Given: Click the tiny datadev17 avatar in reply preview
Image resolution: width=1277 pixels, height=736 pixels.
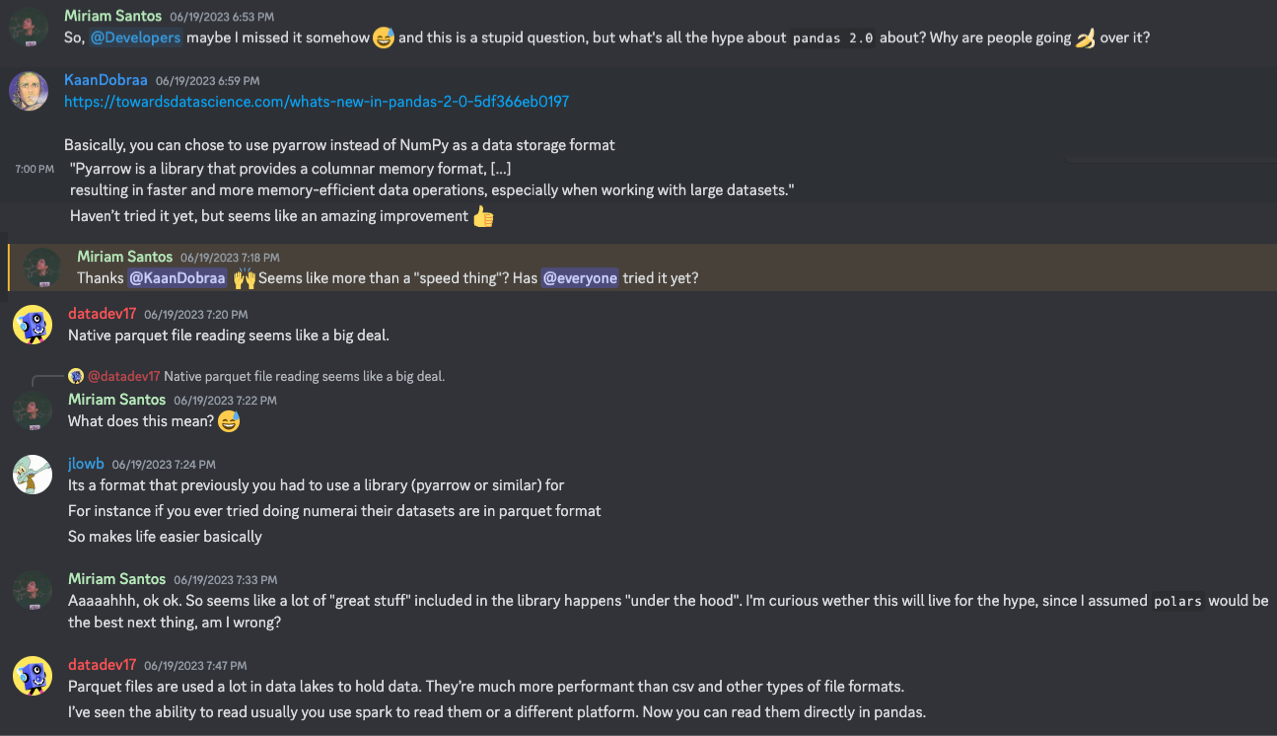Looking at the screenshot, I should tap(76, 377).
